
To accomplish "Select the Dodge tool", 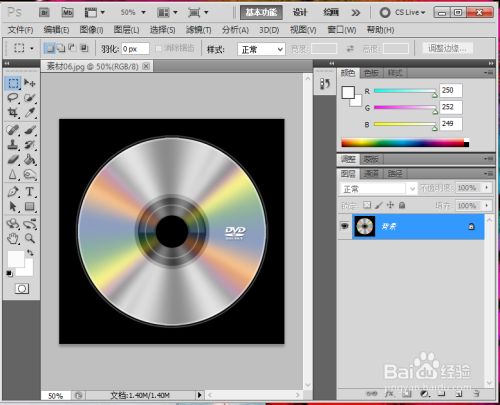I will pos(30,174).
